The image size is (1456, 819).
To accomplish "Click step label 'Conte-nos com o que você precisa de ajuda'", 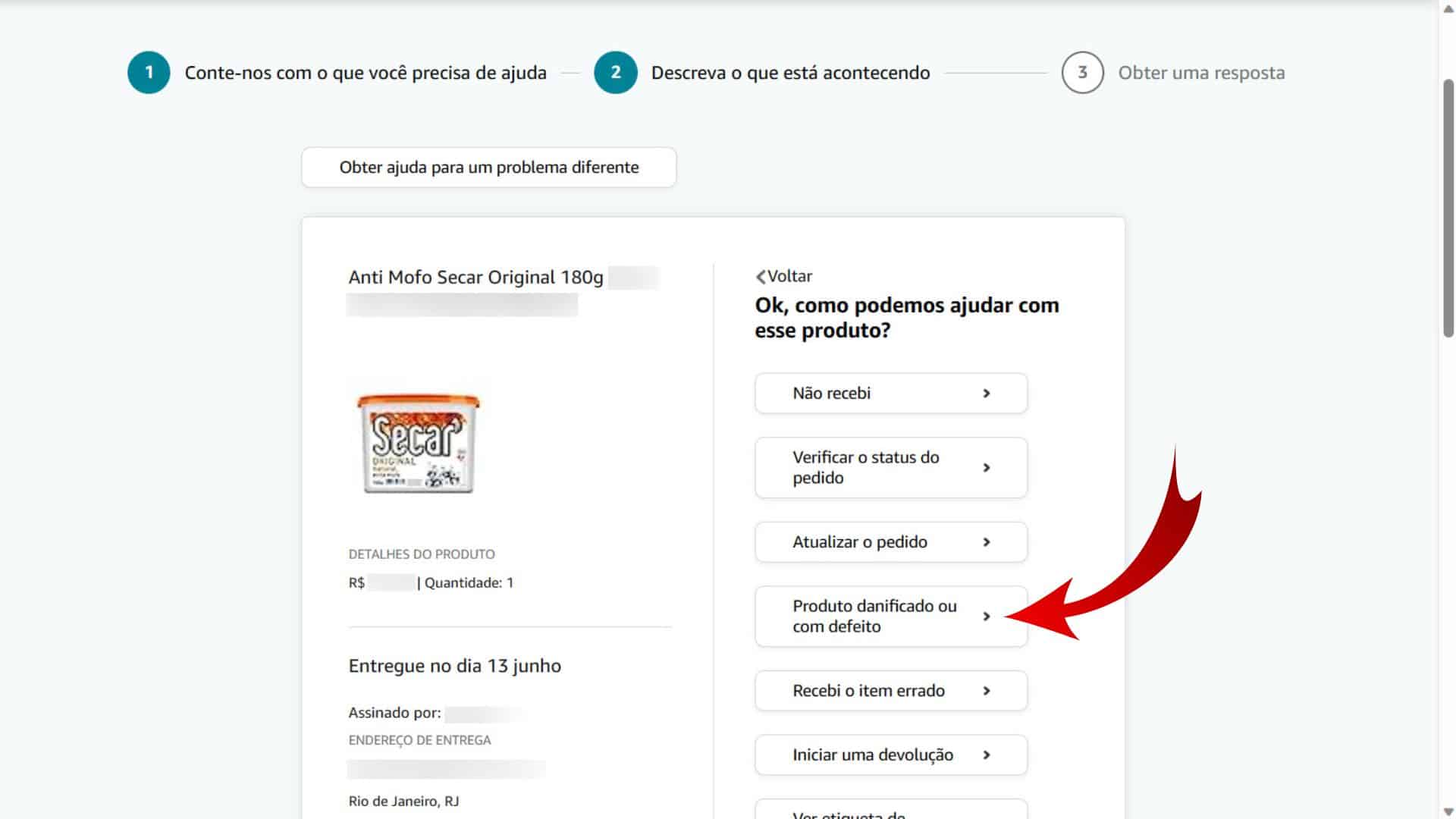I will [x=366, y=73].
